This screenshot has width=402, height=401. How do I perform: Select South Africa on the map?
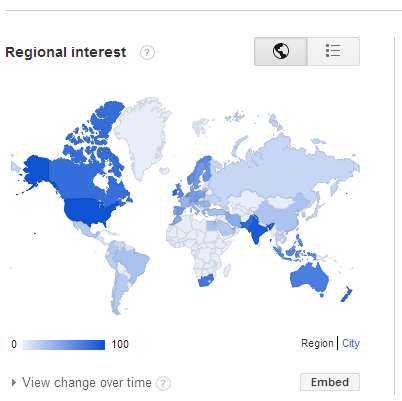pyautogui.click(x=205, y=281)
